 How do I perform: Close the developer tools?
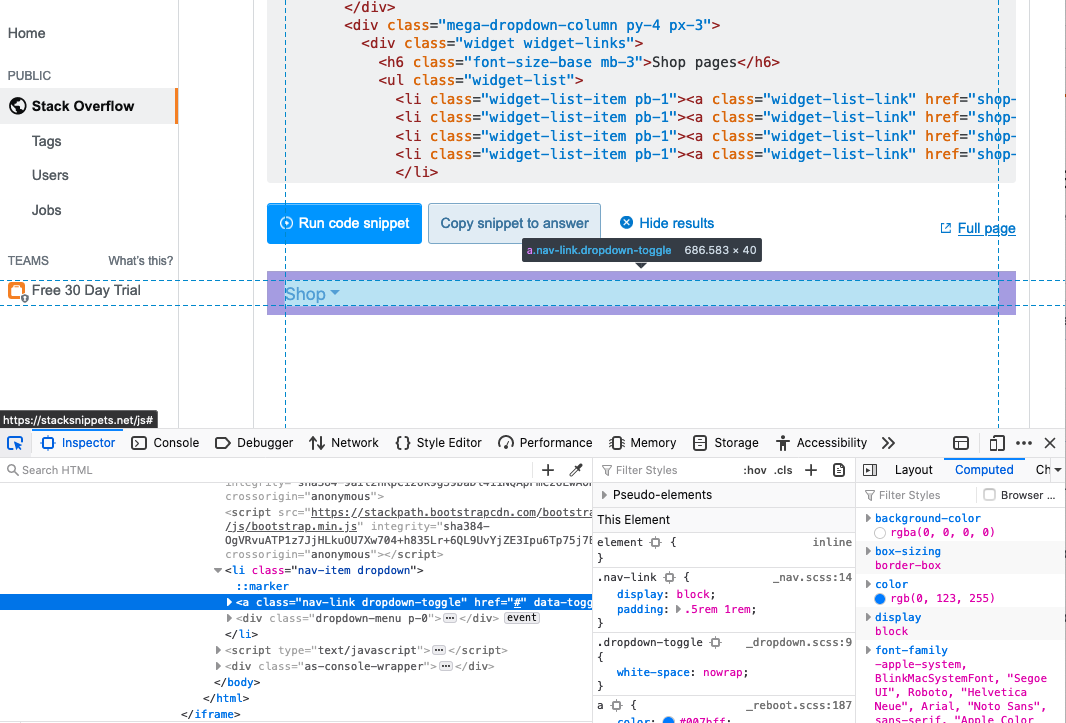point(1050,443)
